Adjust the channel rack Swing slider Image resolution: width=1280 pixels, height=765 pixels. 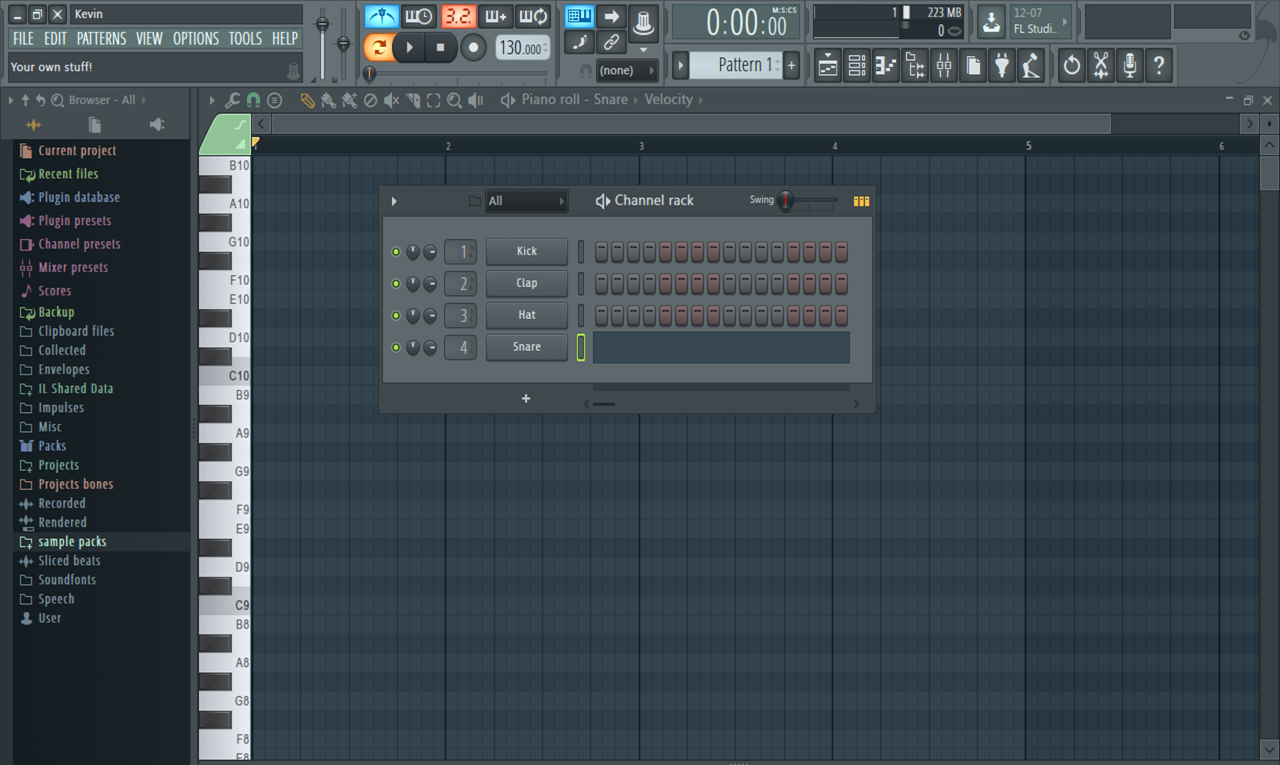pyautogui.click(x=808, y=201)
